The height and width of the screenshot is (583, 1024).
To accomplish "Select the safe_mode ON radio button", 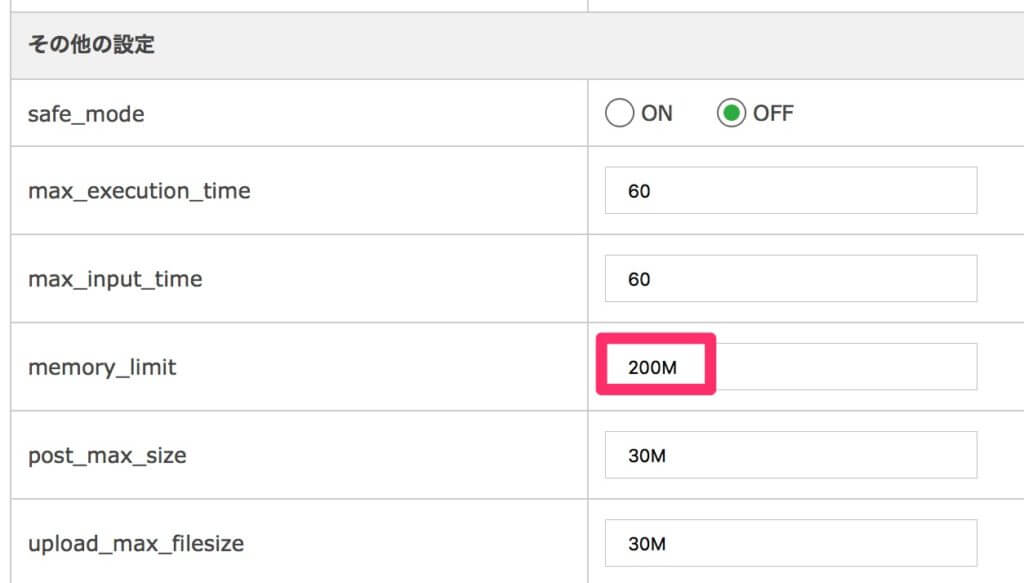I will (619, 113).
